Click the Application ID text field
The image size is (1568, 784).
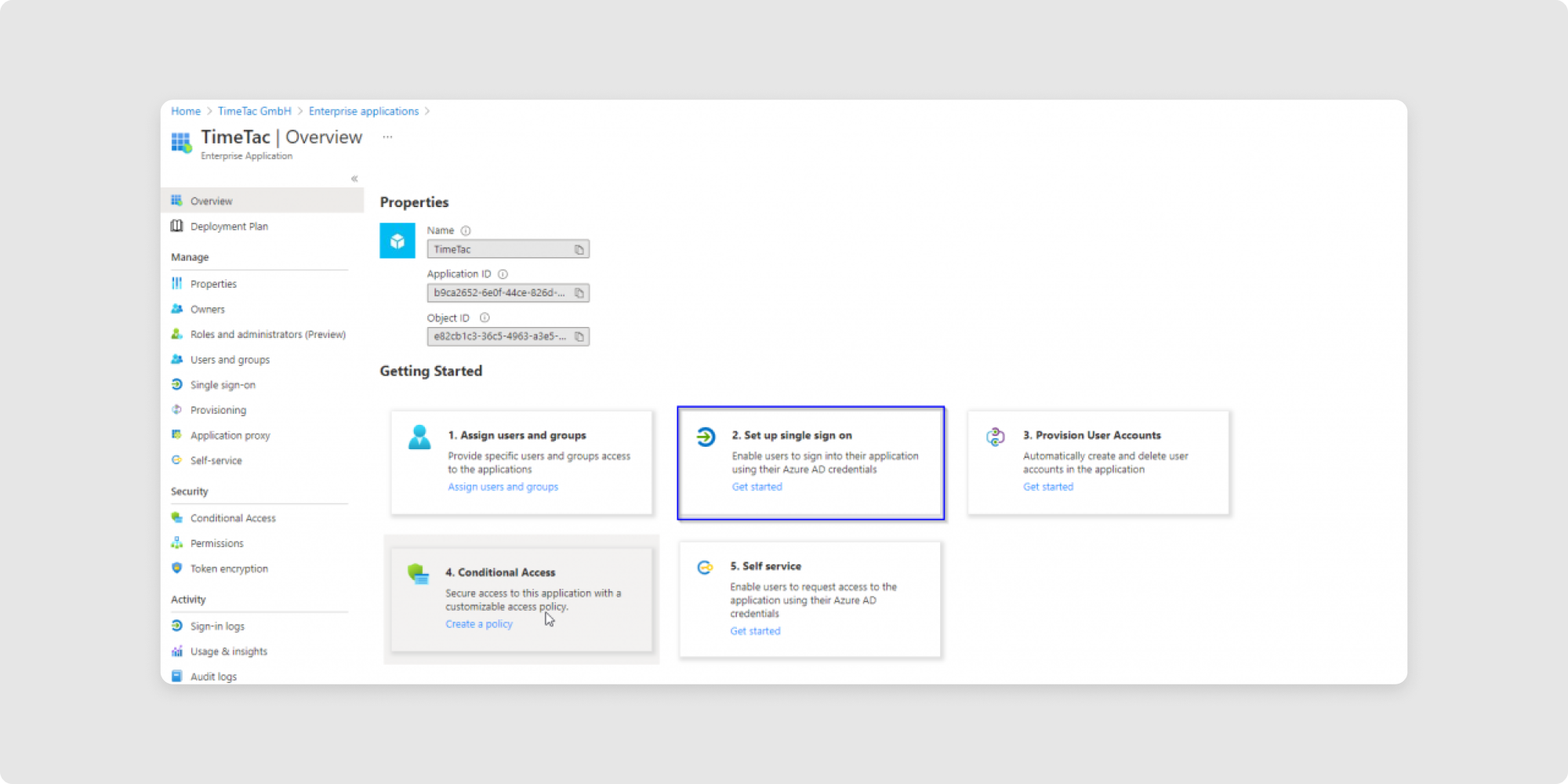click(499, 293)
